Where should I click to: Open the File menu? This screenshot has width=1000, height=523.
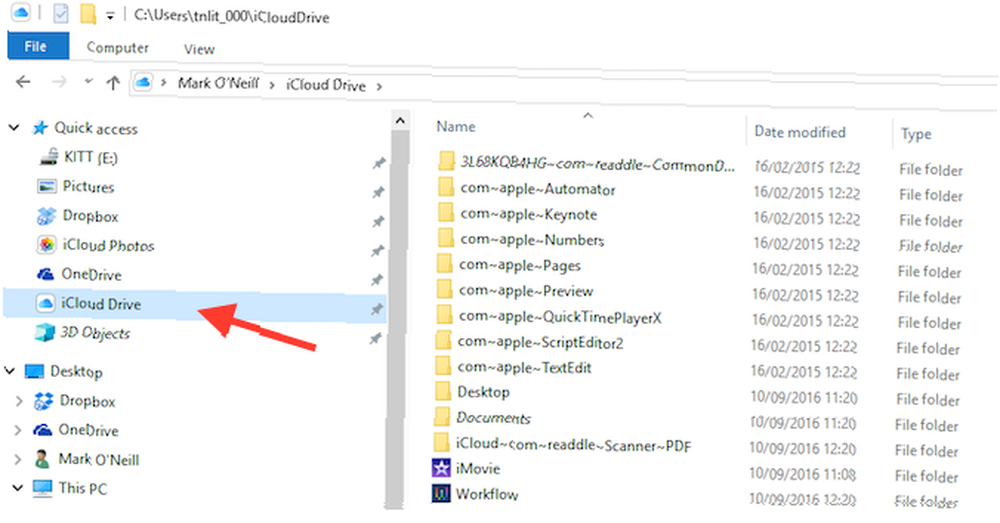click(38, 47)
